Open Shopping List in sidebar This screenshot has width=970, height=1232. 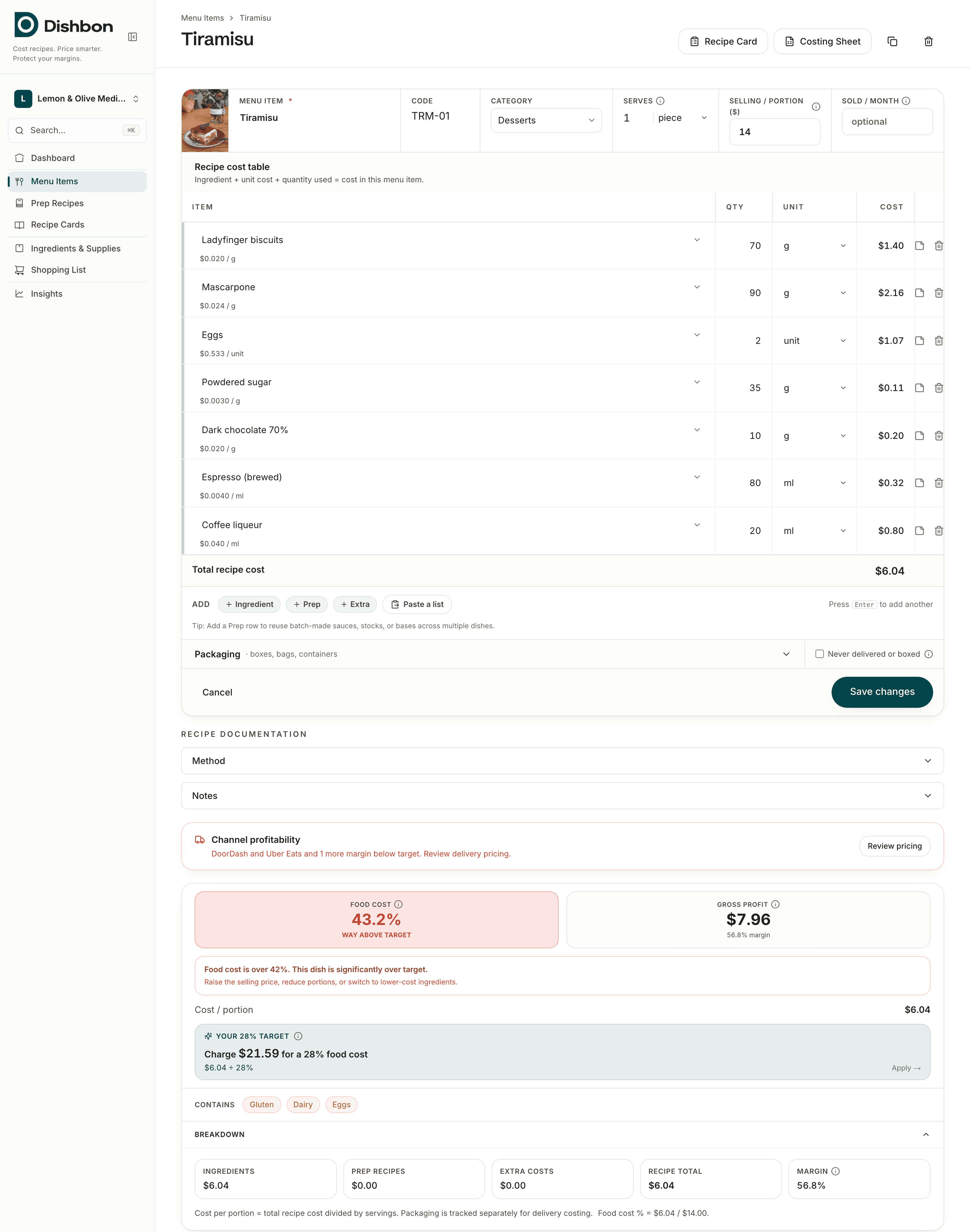[x=77, y=270]
